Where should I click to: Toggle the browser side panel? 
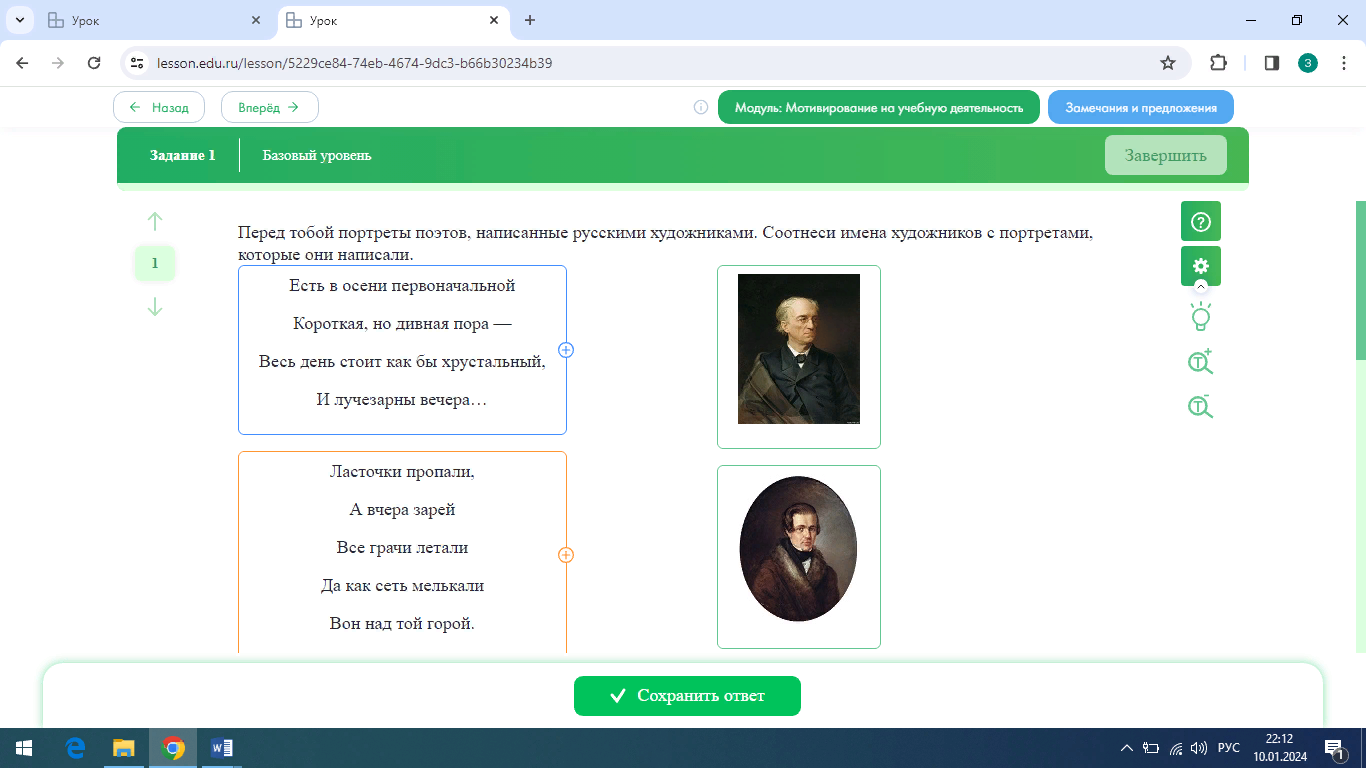point(1272,63)
